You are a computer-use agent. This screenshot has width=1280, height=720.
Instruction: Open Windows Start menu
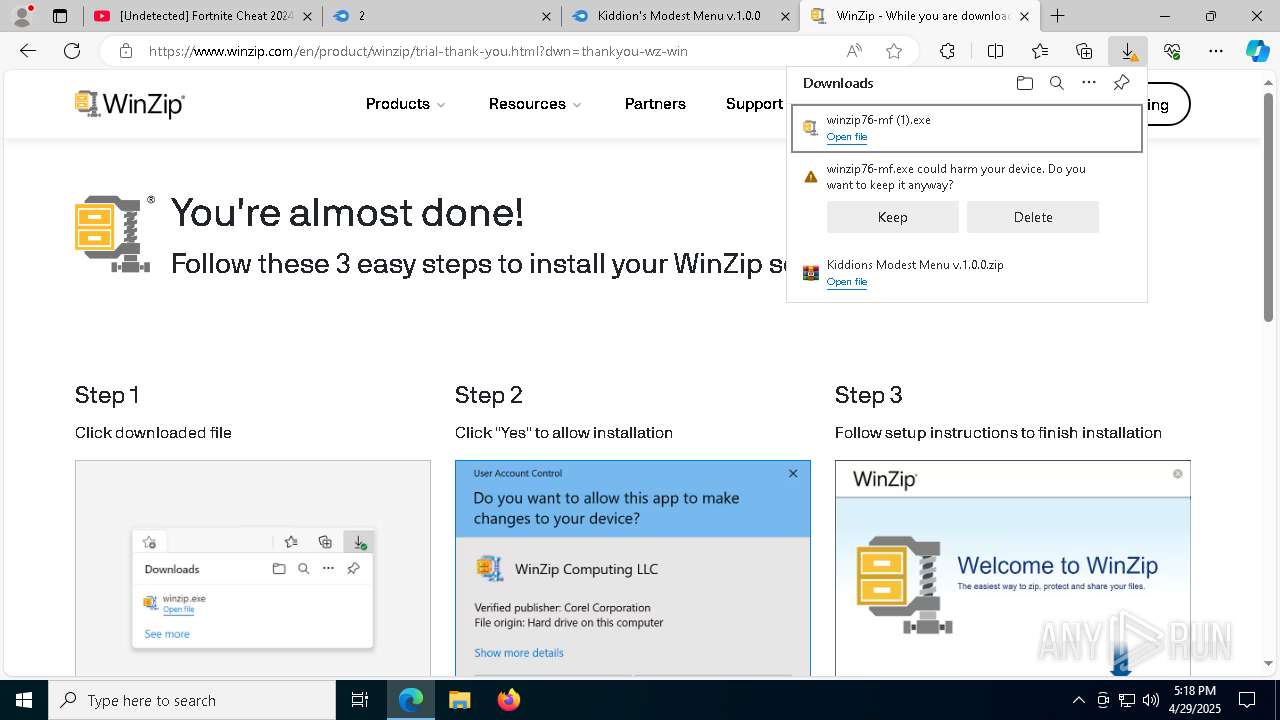click(24, 700)
